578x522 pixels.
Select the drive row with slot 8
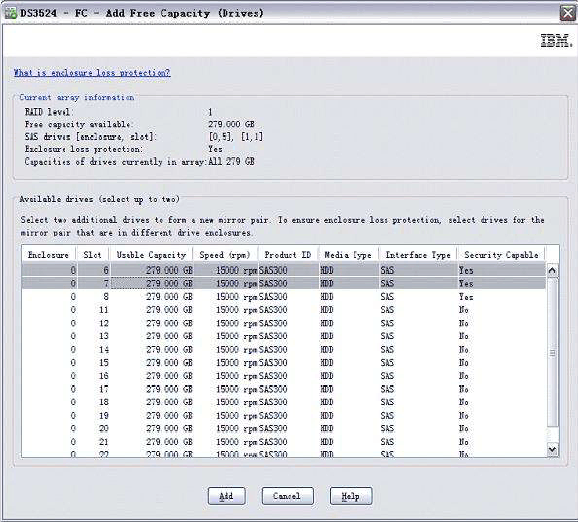pyautogui.click(x=283, y=297)
